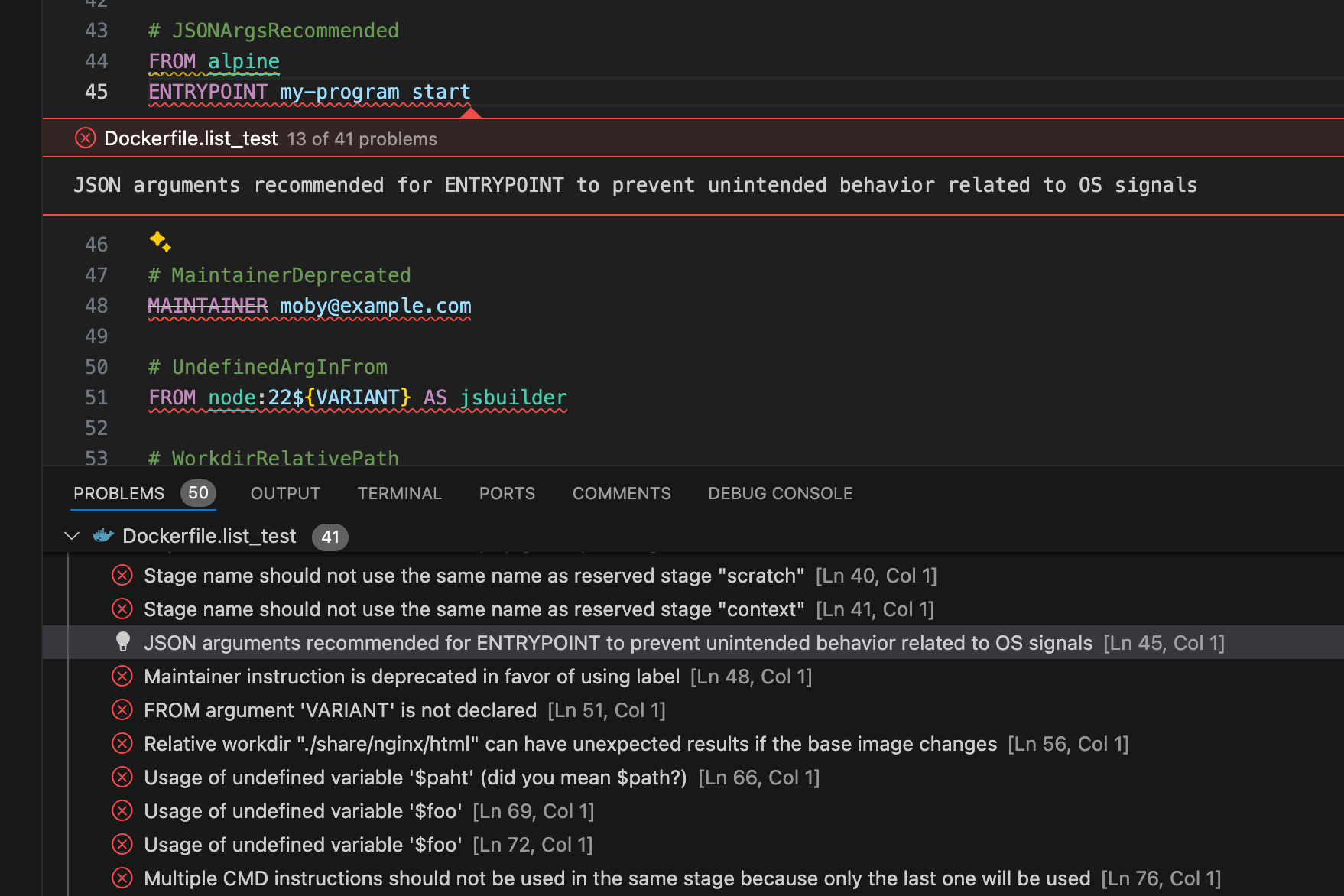Click the sparkle AI suggestion icon on line 46
Image resolution: width=1344 pixels, height=896 pixels.
click(160, 242)
